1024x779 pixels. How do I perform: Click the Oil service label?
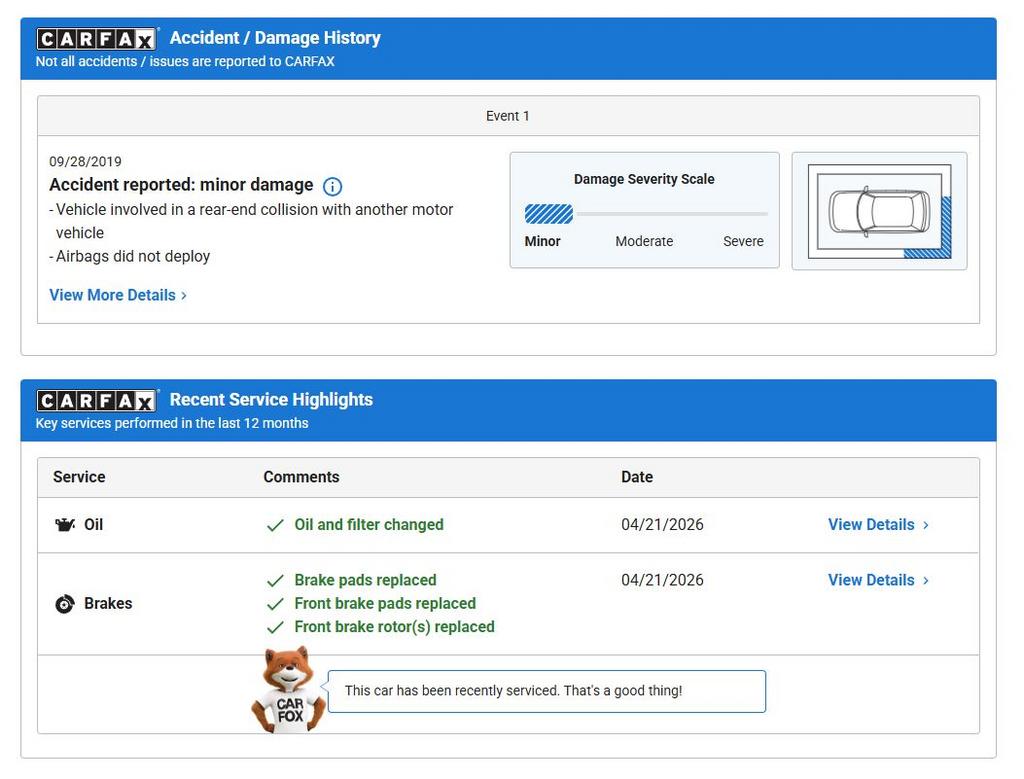point(93,524)
